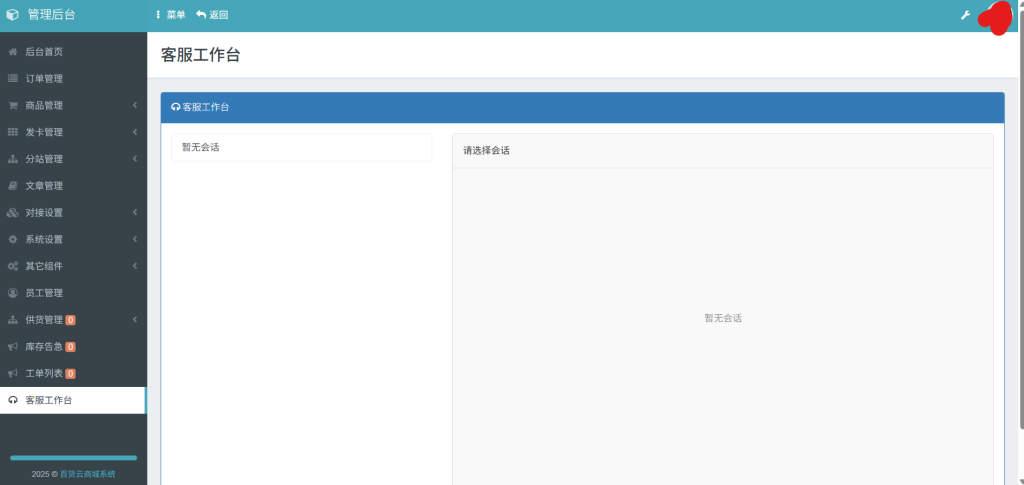Click the 管理后台 logo header
This screenshot has width=1024, height=485.
(x=50, y=15)
